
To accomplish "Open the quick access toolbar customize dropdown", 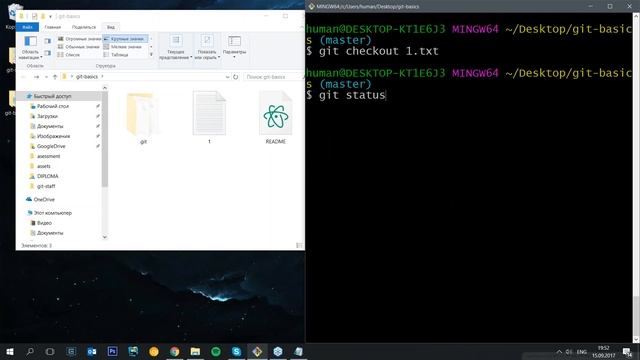I will 50,16.
